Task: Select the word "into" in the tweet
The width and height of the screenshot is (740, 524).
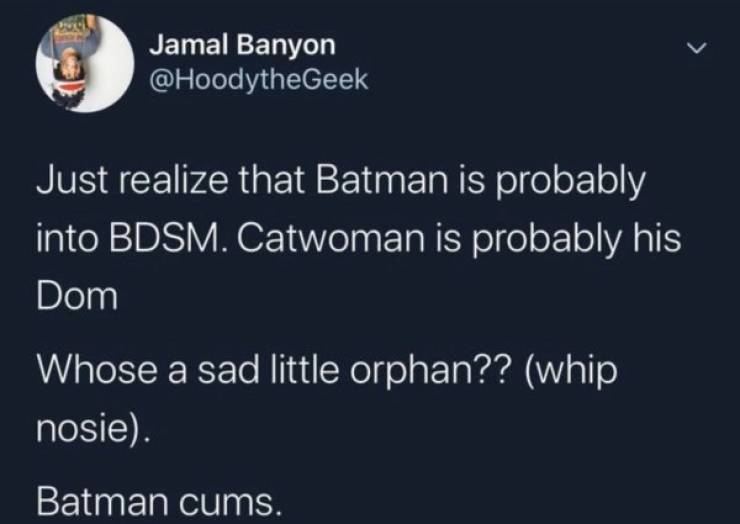Action: point(64,242)
